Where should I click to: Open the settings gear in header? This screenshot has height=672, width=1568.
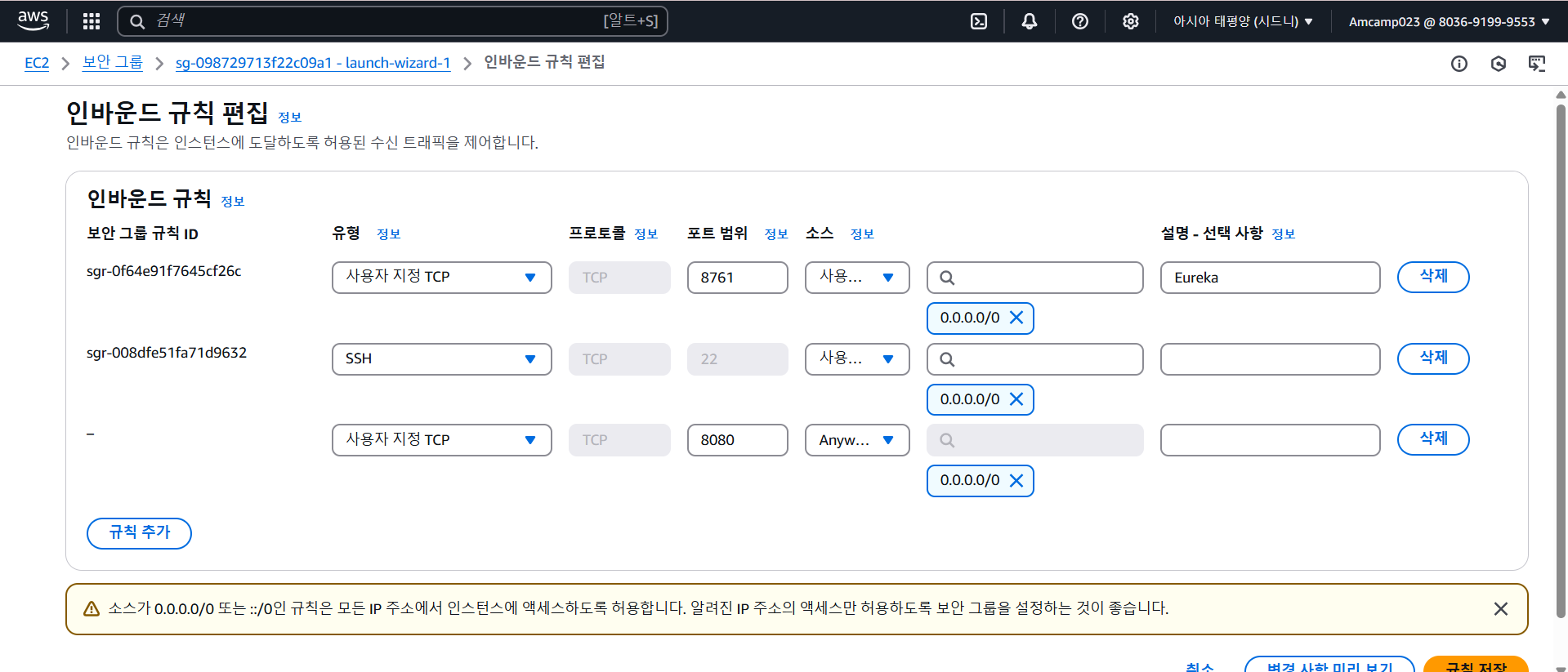point(1131,21)
